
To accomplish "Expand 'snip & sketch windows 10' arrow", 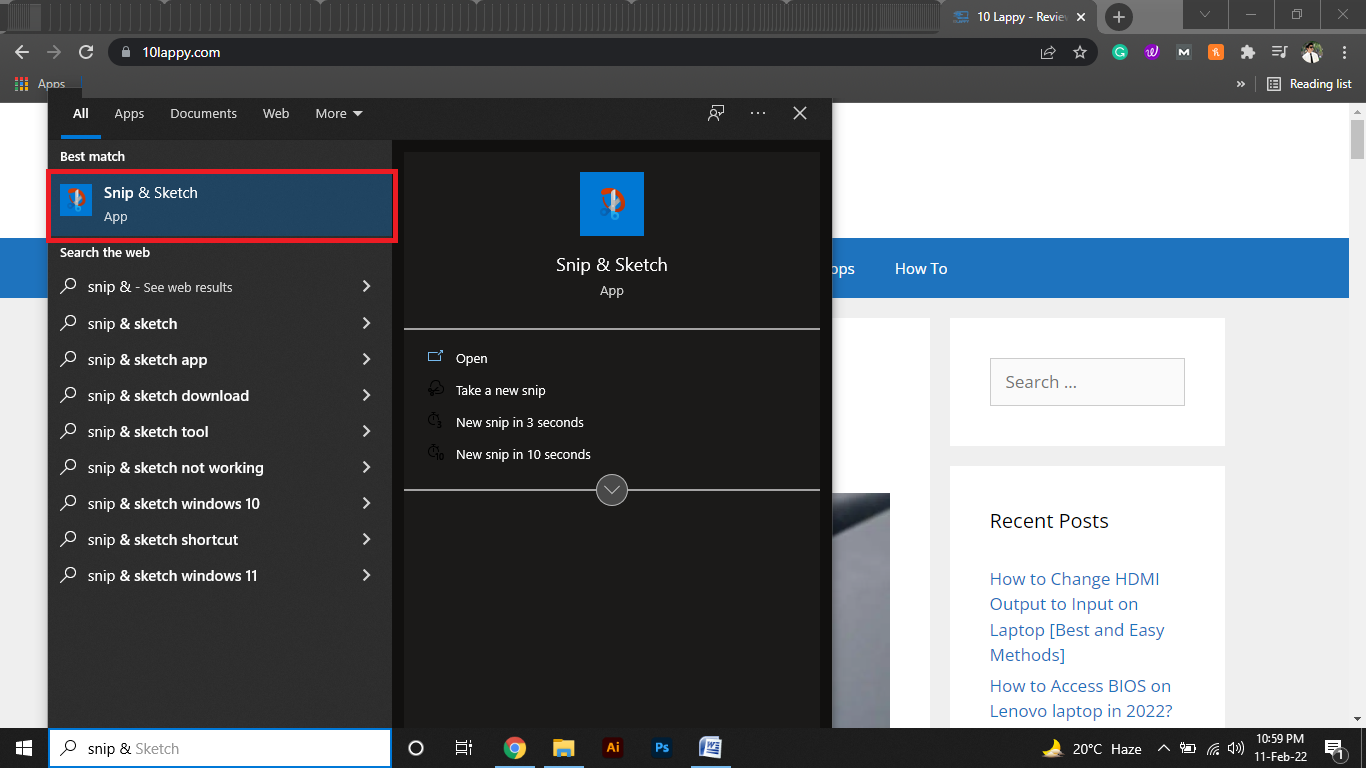I will click(366, 503).
